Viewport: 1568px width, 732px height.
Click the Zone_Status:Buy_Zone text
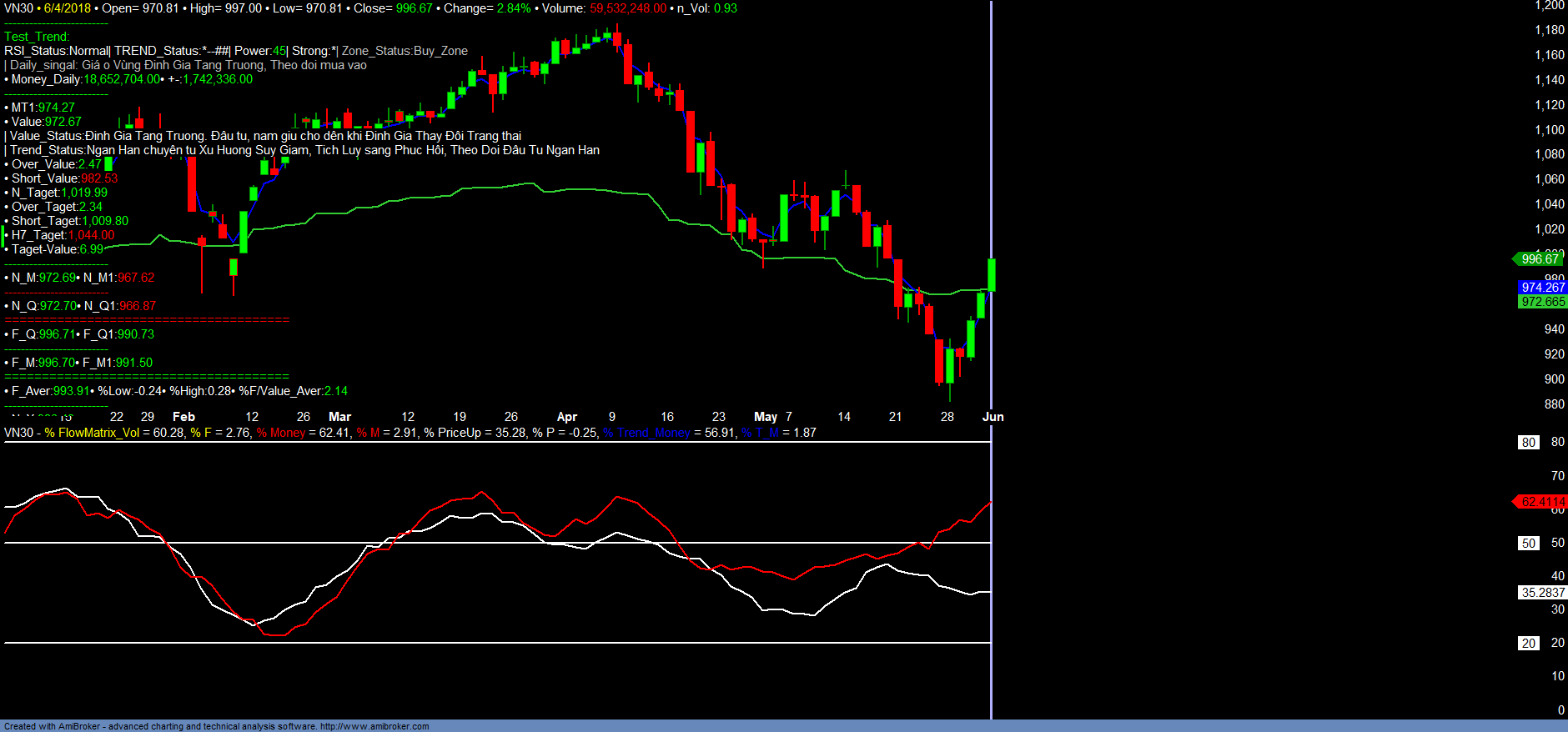tap(405, 51)
